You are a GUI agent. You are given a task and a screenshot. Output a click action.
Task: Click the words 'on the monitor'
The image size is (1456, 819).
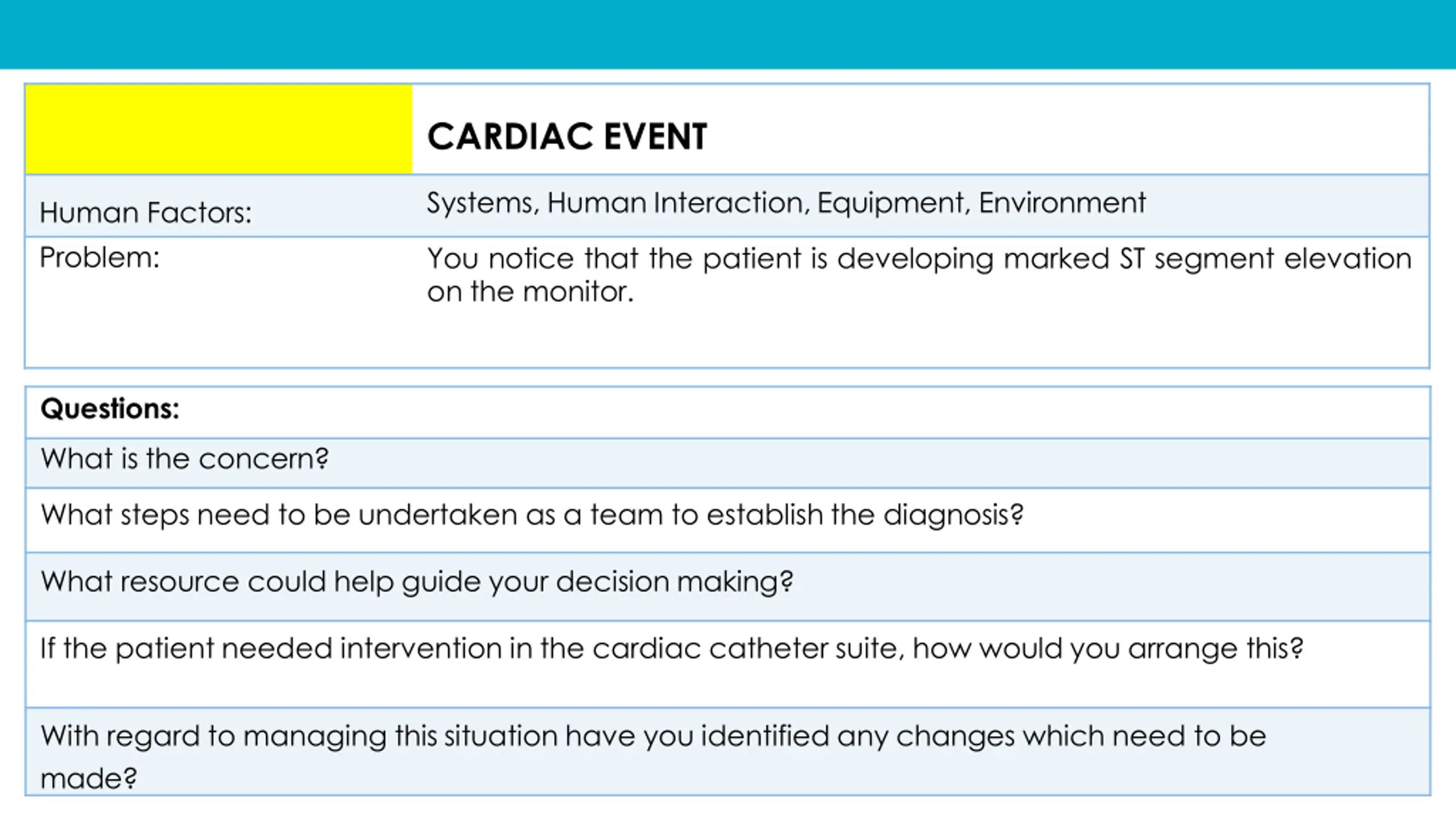530,292
